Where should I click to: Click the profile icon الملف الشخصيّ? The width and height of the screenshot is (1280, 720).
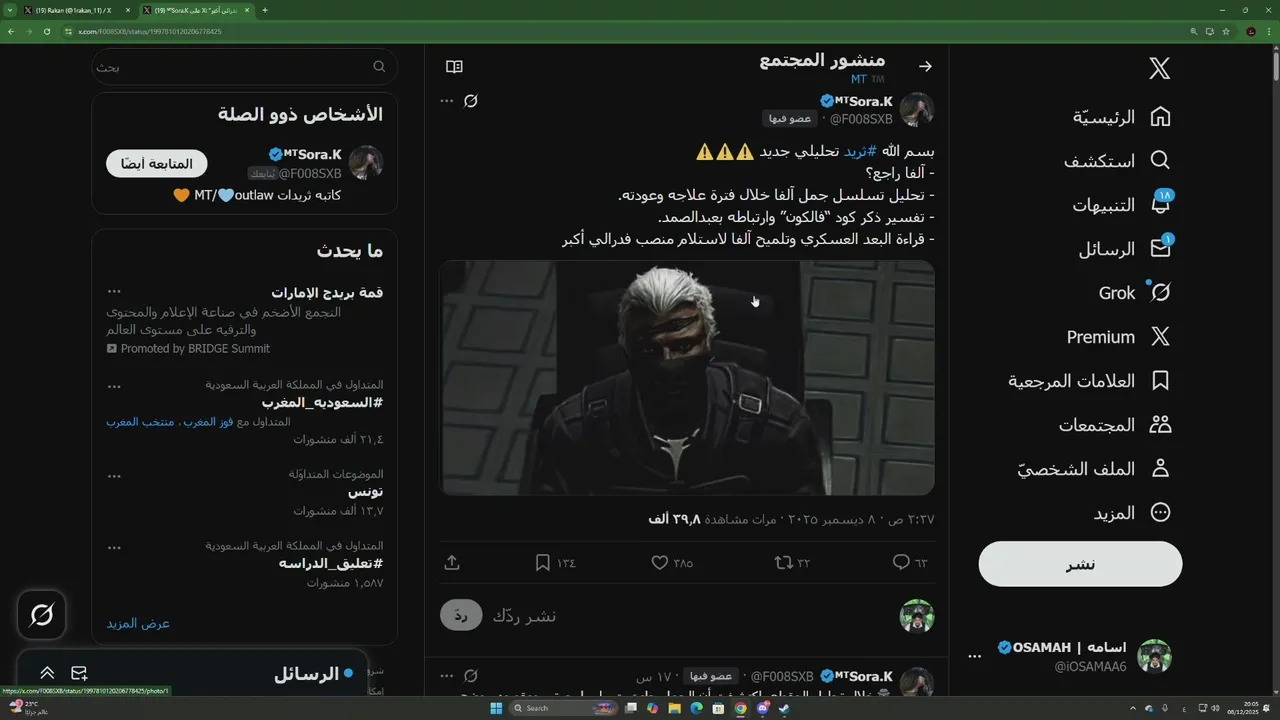pyautogui.click(x=1160, y=469)
